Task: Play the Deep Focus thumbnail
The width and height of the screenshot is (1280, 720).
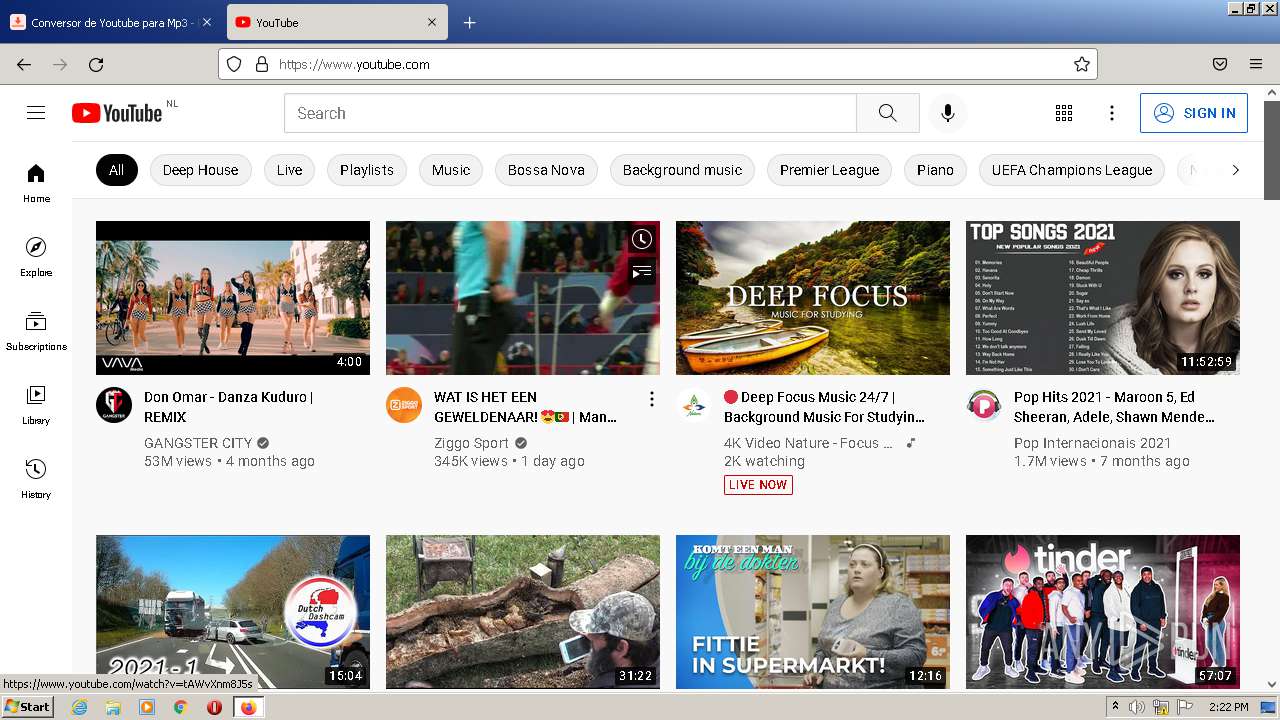Action: (x=813, y=298)
